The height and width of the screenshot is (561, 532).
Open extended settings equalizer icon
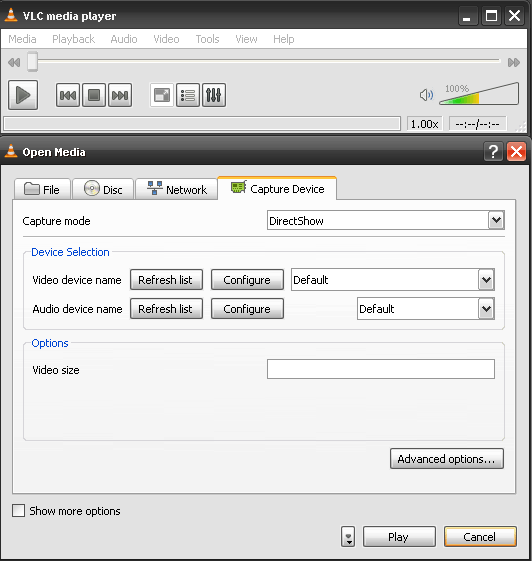(x=214, y=95)
